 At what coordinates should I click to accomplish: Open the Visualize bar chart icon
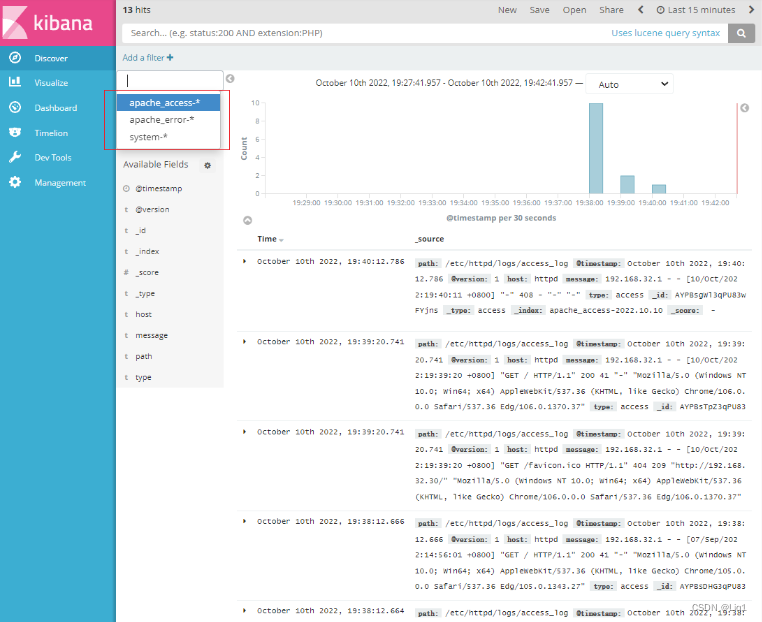pyautogui.click(x=15, y=82)
